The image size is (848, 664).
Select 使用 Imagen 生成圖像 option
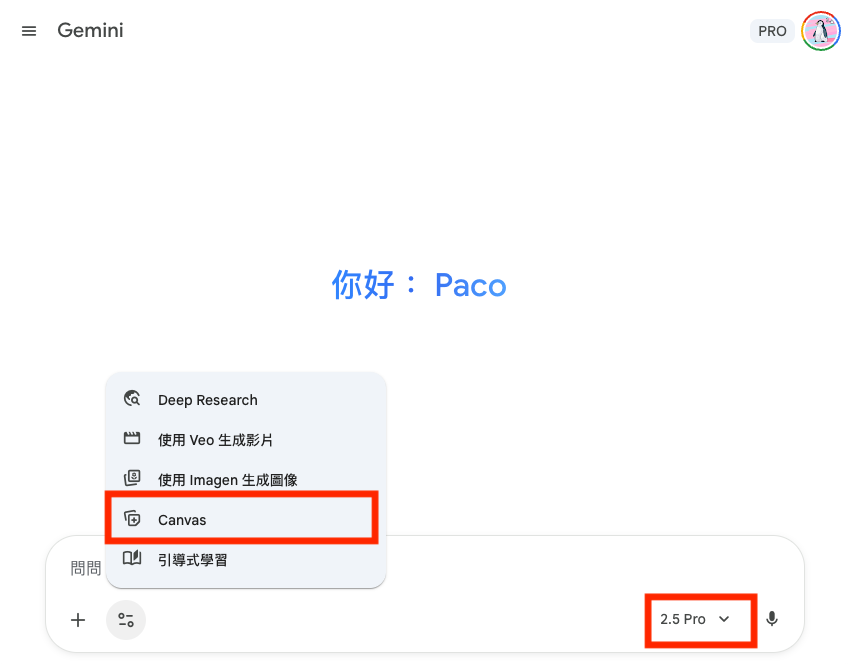(228, 480)
